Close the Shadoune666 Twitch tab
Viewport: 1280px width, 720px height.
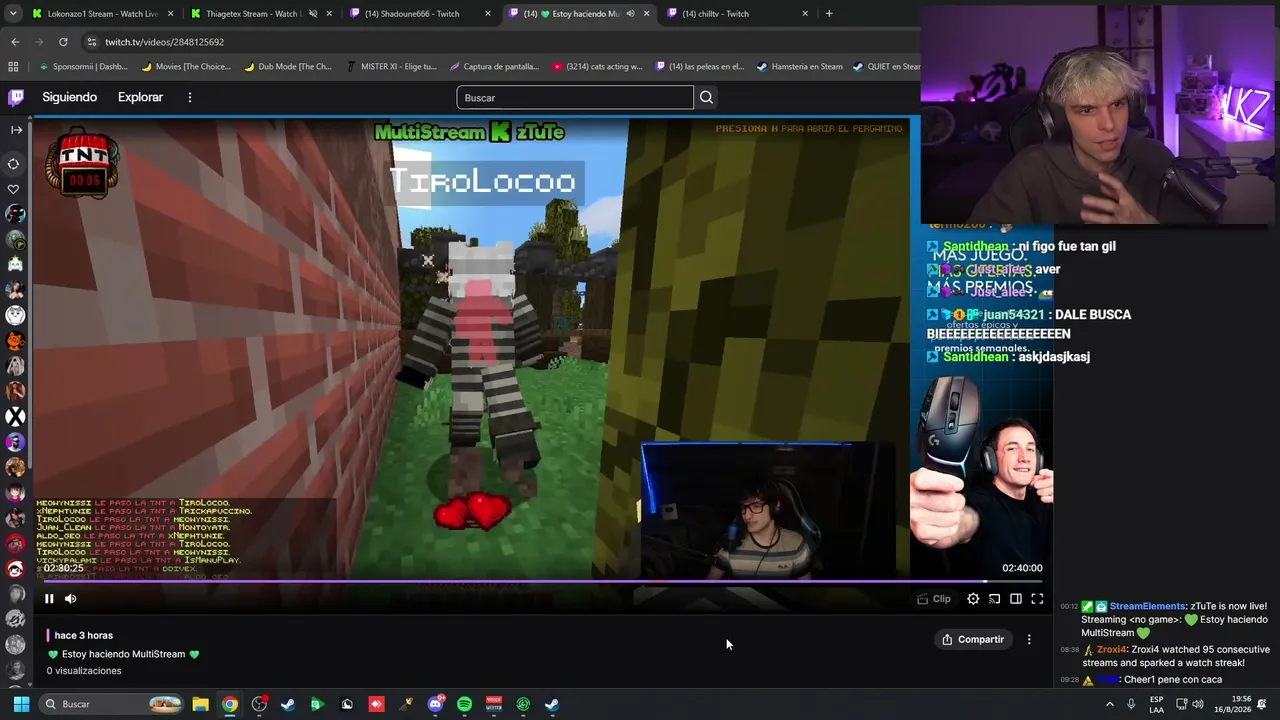(x=488, y=14)
